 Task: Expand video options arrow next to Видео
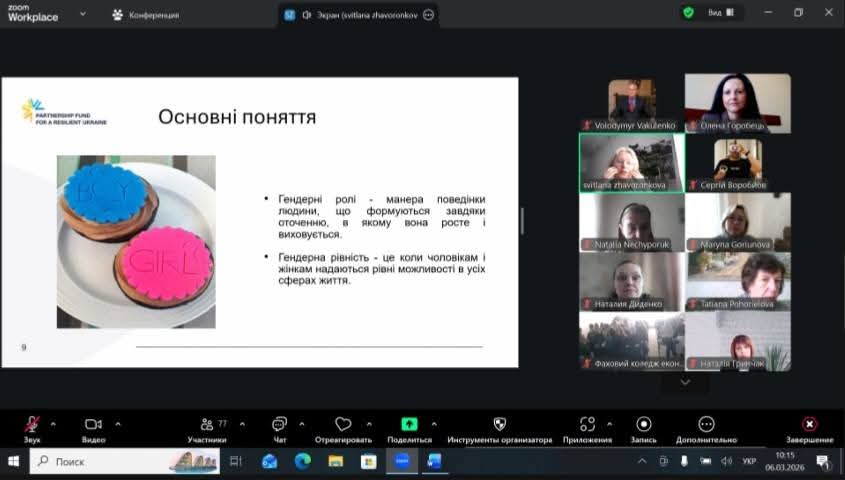[x=118, y=423]
